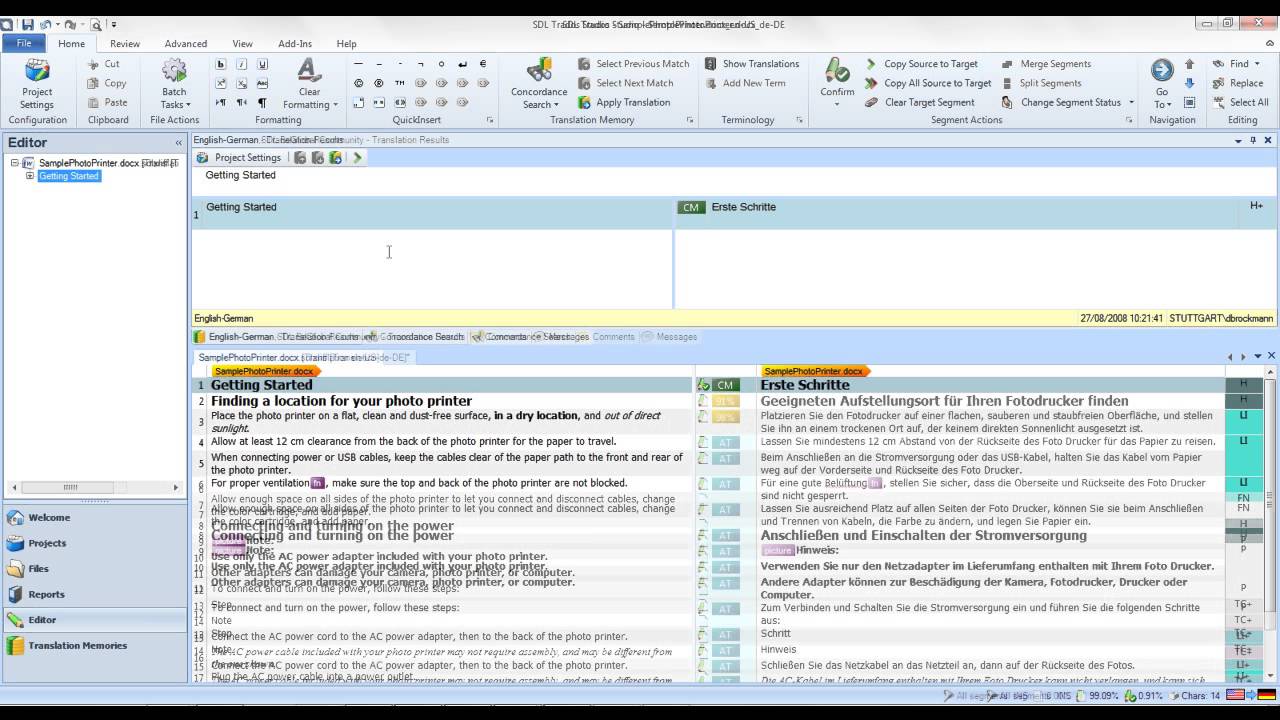The width and height of the screenshot is (1280, 720).
Task: Click Replace in Editing group
Action: [x=1238, y=83]
